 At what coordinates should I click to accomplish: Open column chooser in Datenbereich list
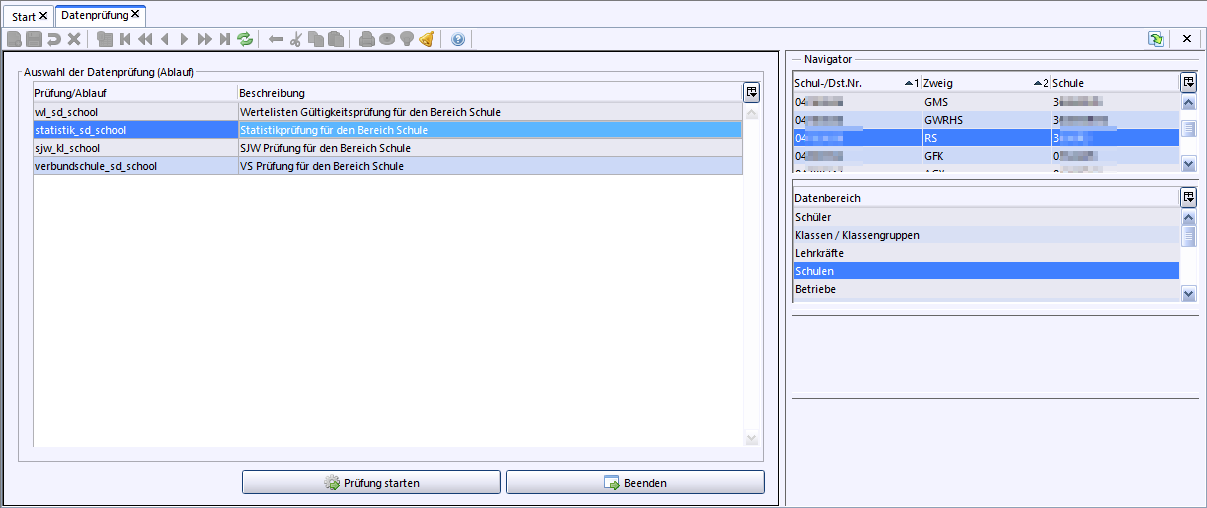(1188, 197)
